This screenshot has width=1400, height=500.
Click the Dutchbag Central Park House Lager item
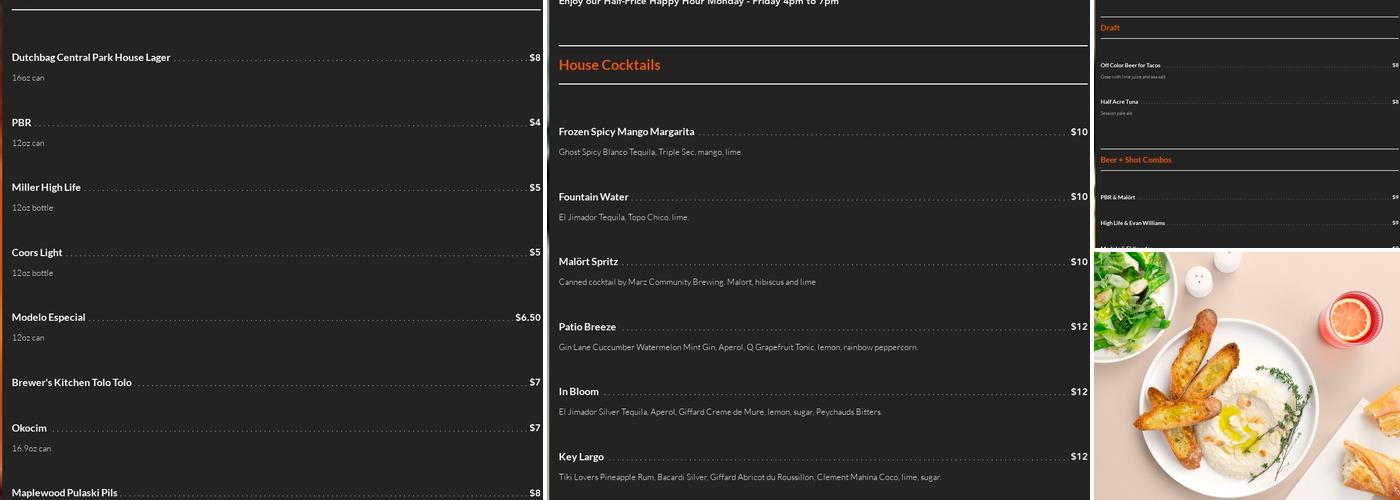tap(91, 58)
